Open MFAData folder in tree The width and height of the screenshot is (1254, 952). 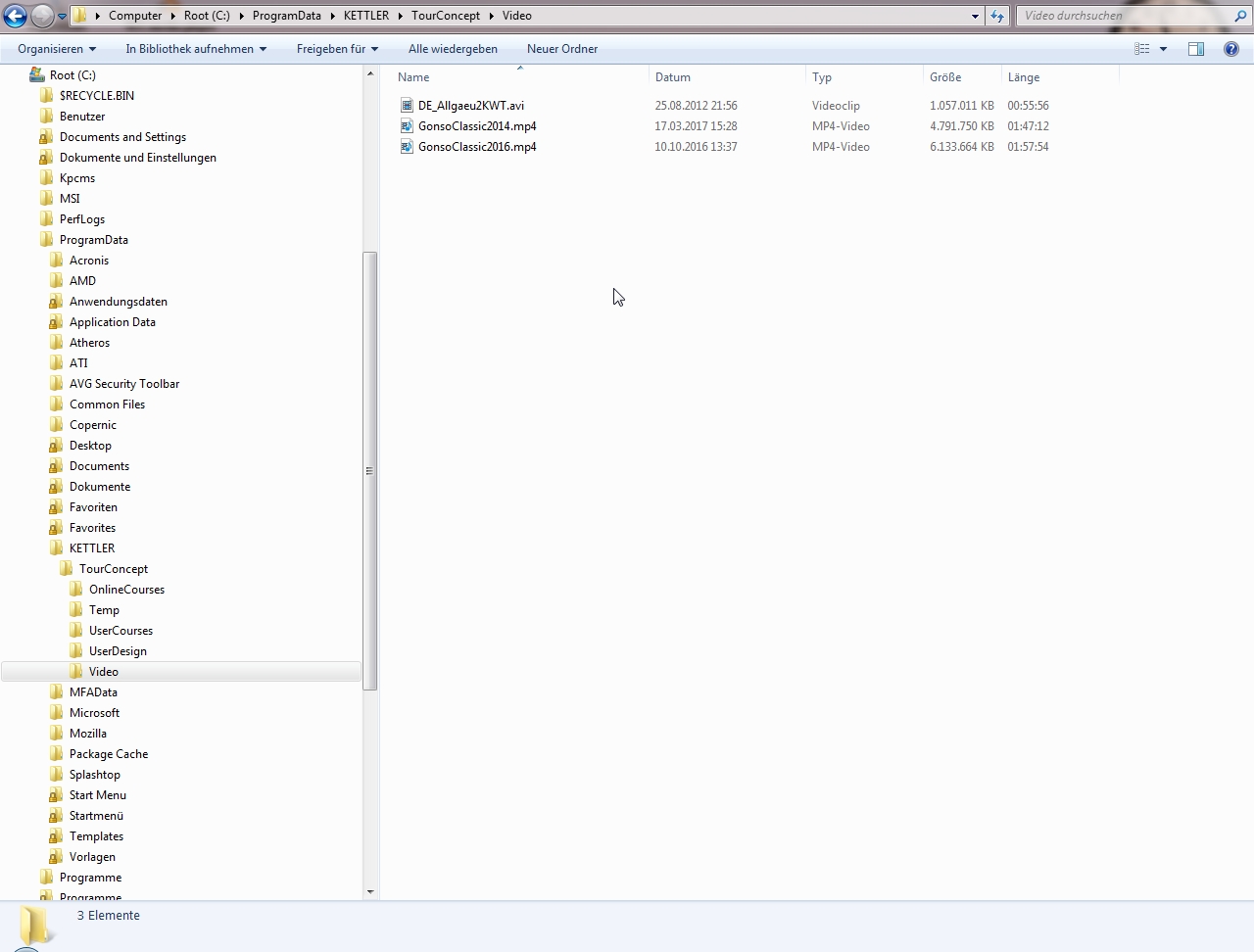pos(93,692)
